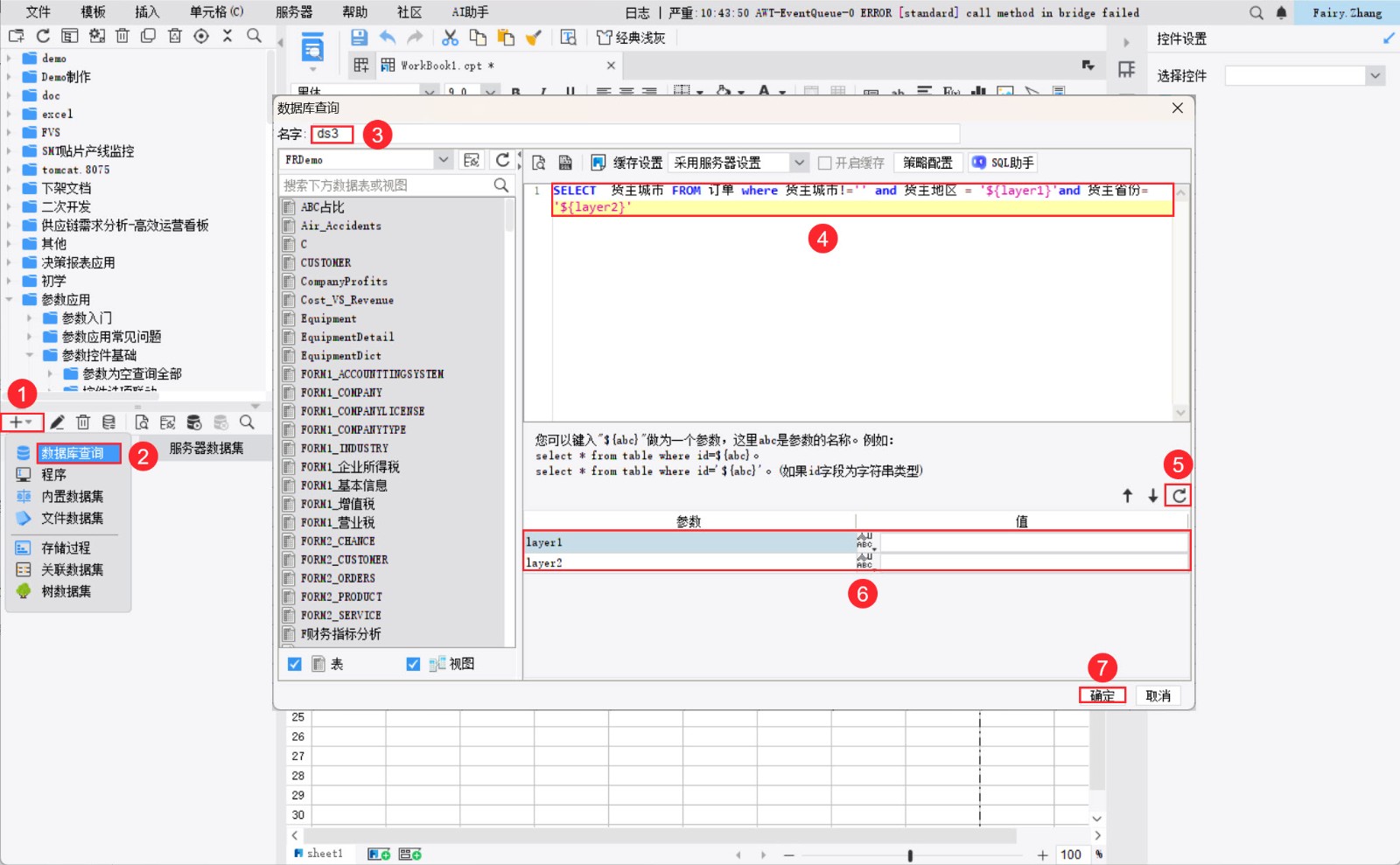The width and height of the screenshot is (1400, 865).
Task: Search datasets with the dataset panel magnifier
Action: 247,422
